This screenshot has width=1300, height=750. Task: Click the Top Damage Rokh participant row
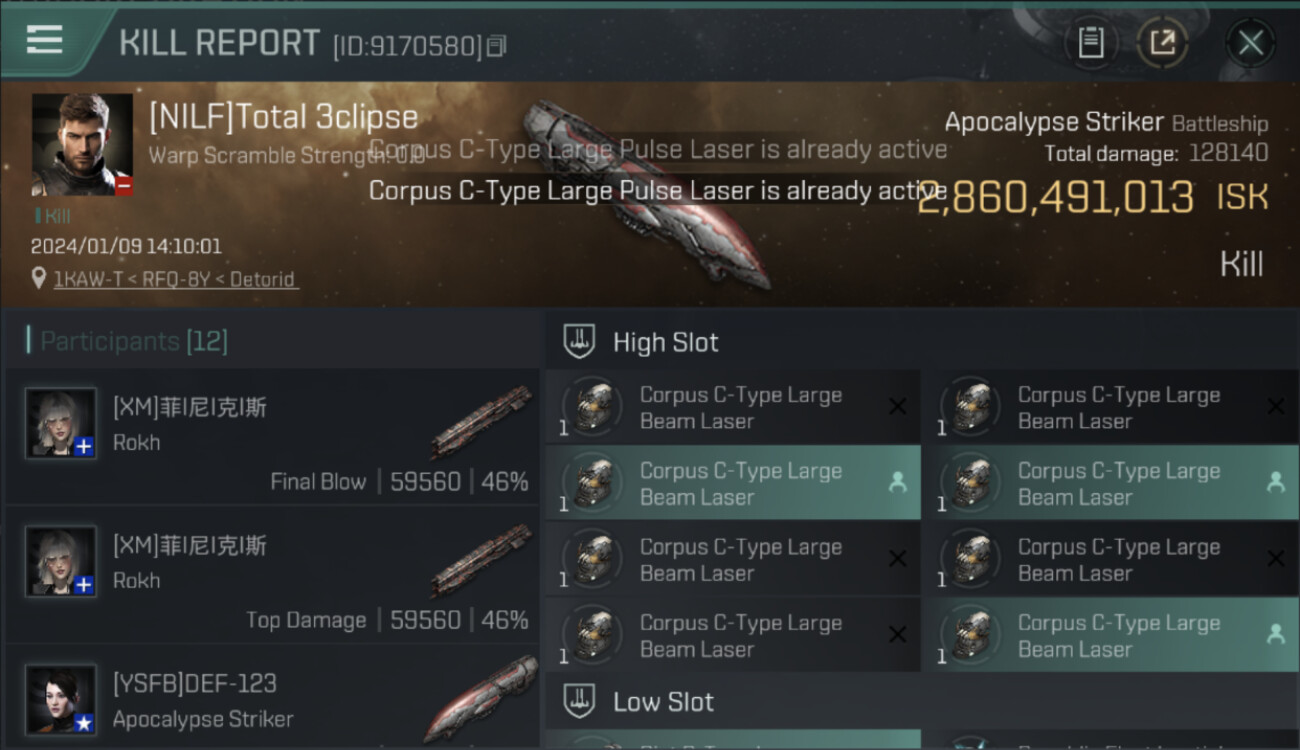[x=272, y=575]
